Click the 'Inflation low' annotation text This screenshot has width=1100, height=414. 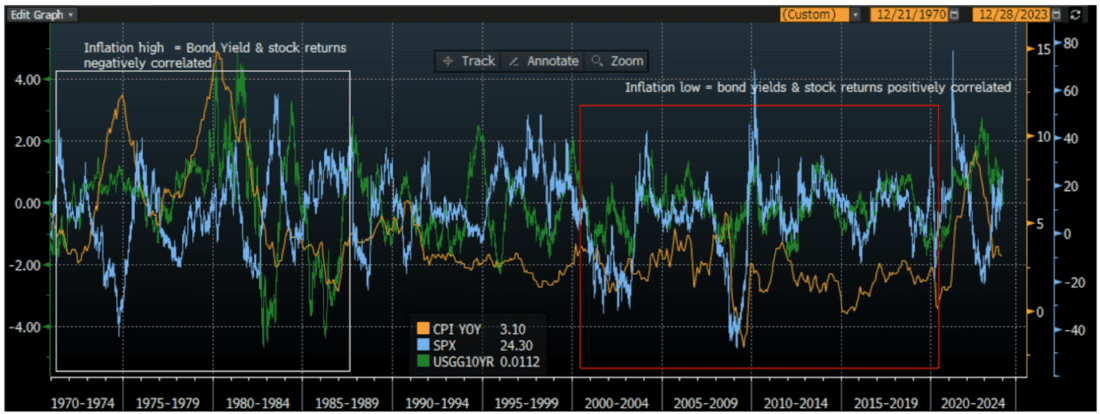(x=818, y=88)
